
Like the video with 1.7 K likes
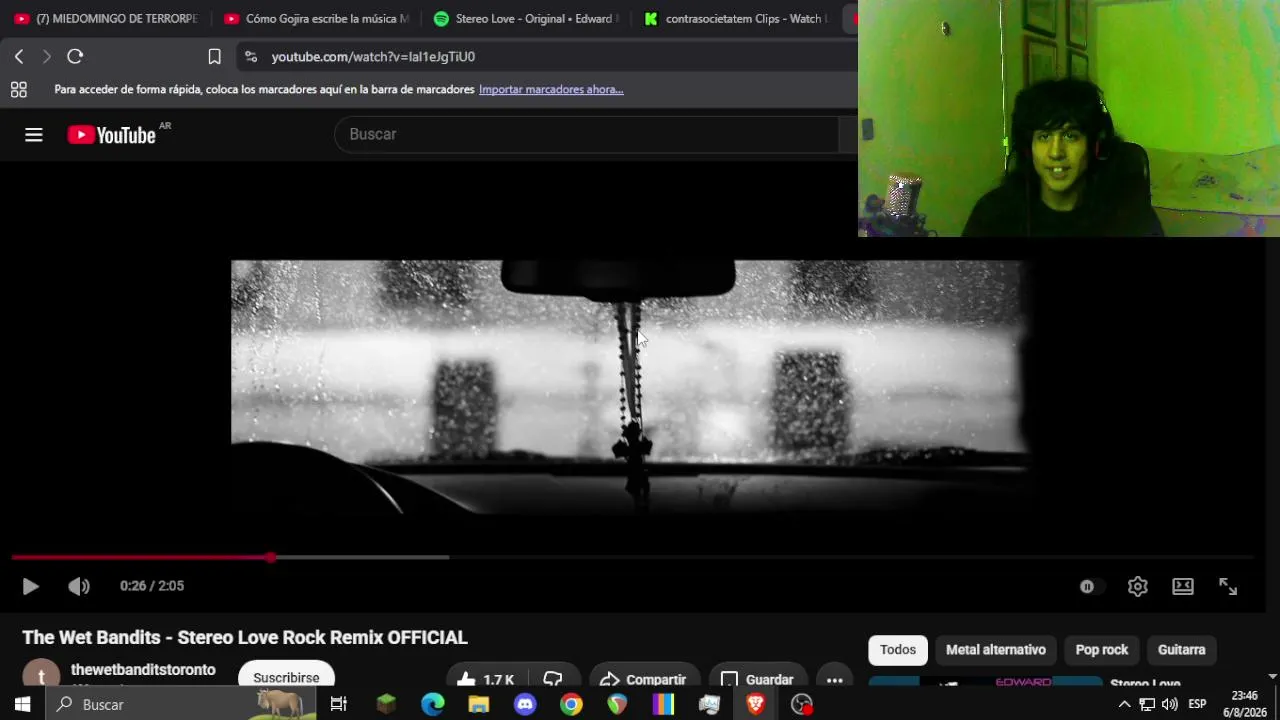(485, 679)
